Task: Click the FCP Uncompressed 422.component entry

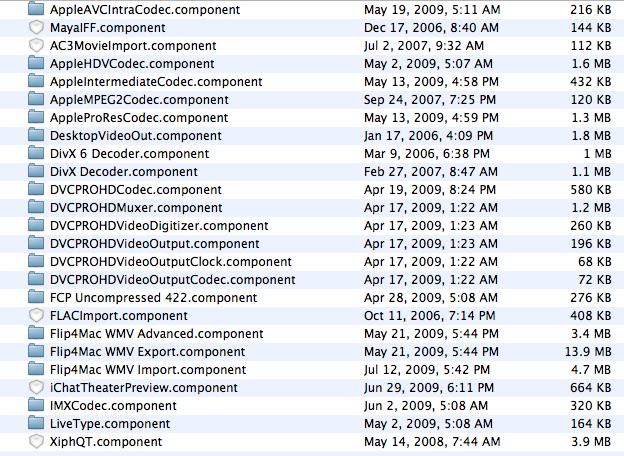Action: 154,298
